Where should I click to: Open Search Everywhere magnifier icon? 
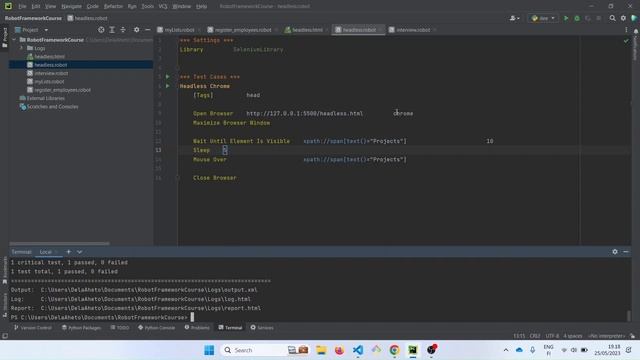[x=612, y=18]
